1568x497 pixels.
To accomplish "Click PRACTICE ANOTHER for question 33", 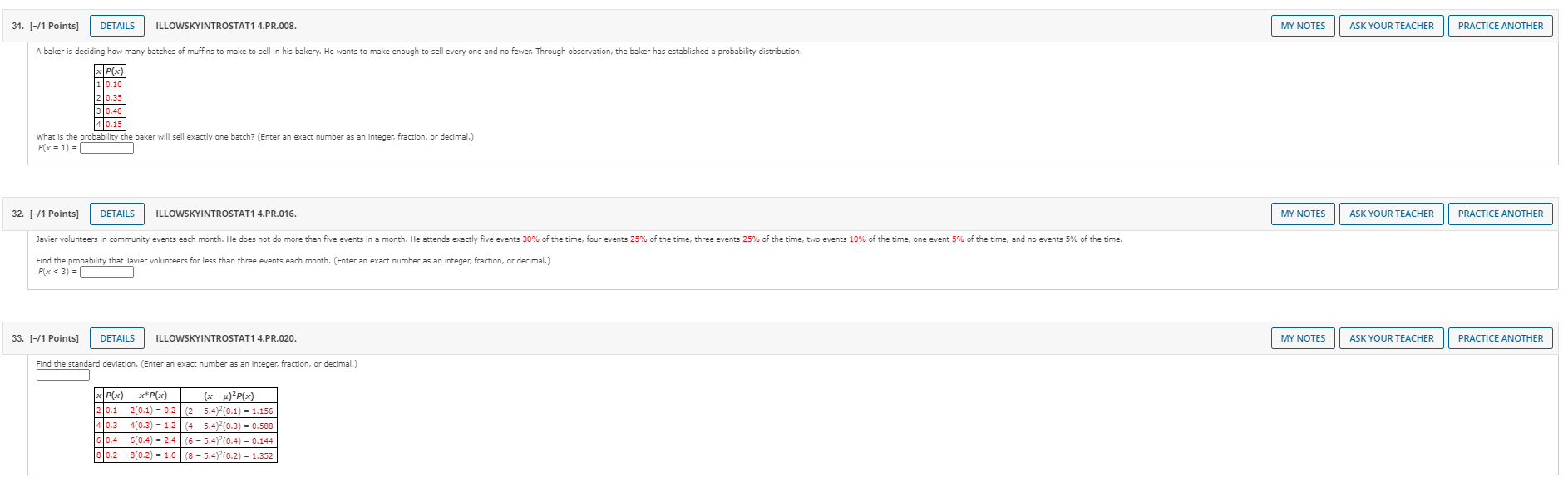I will [1500, 338].
